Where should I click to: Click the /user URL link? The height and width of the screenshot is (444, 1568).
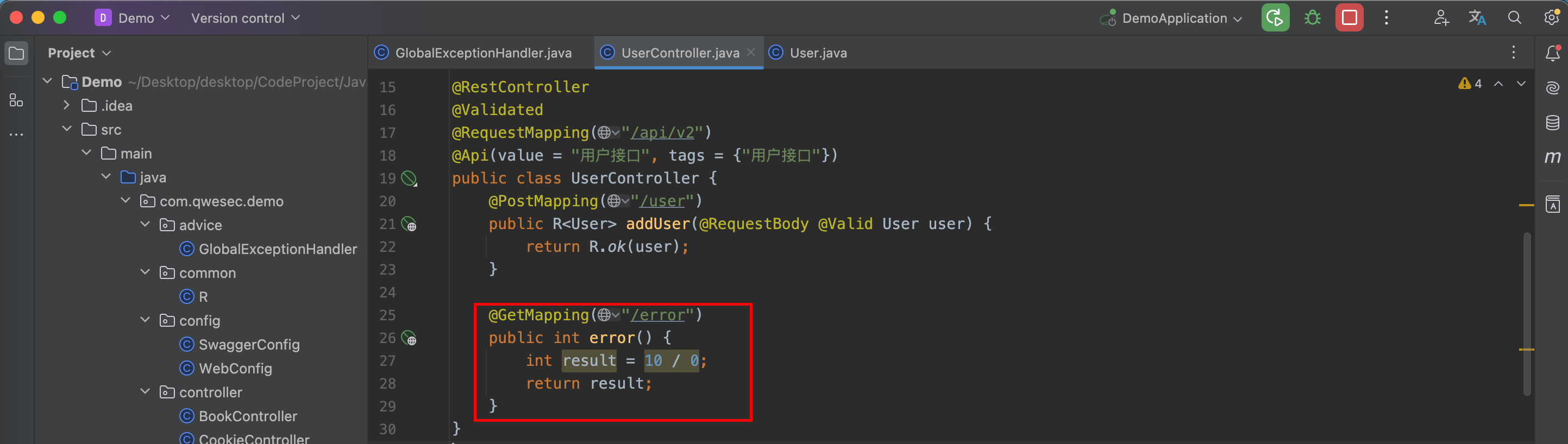pos(662,201)
